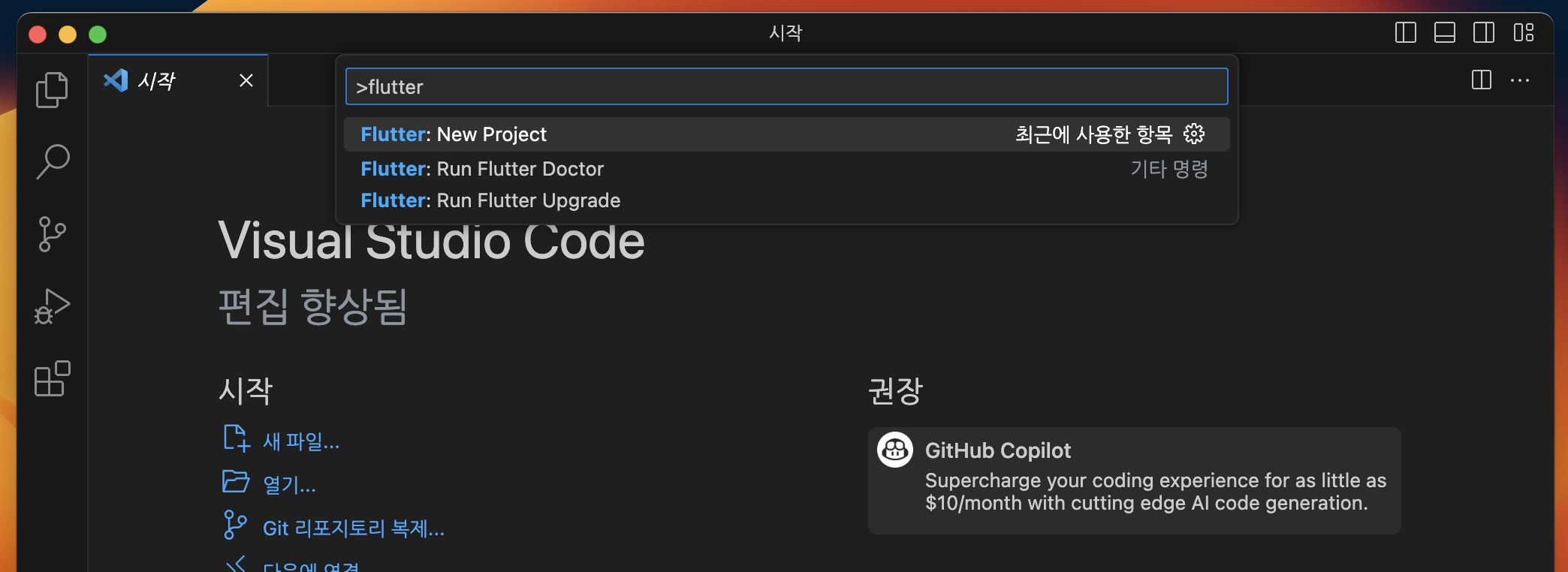Open the Run and Debug view
Image resolution: width=1568 pixels, height=572 pixels.
(x=52, y=306)
